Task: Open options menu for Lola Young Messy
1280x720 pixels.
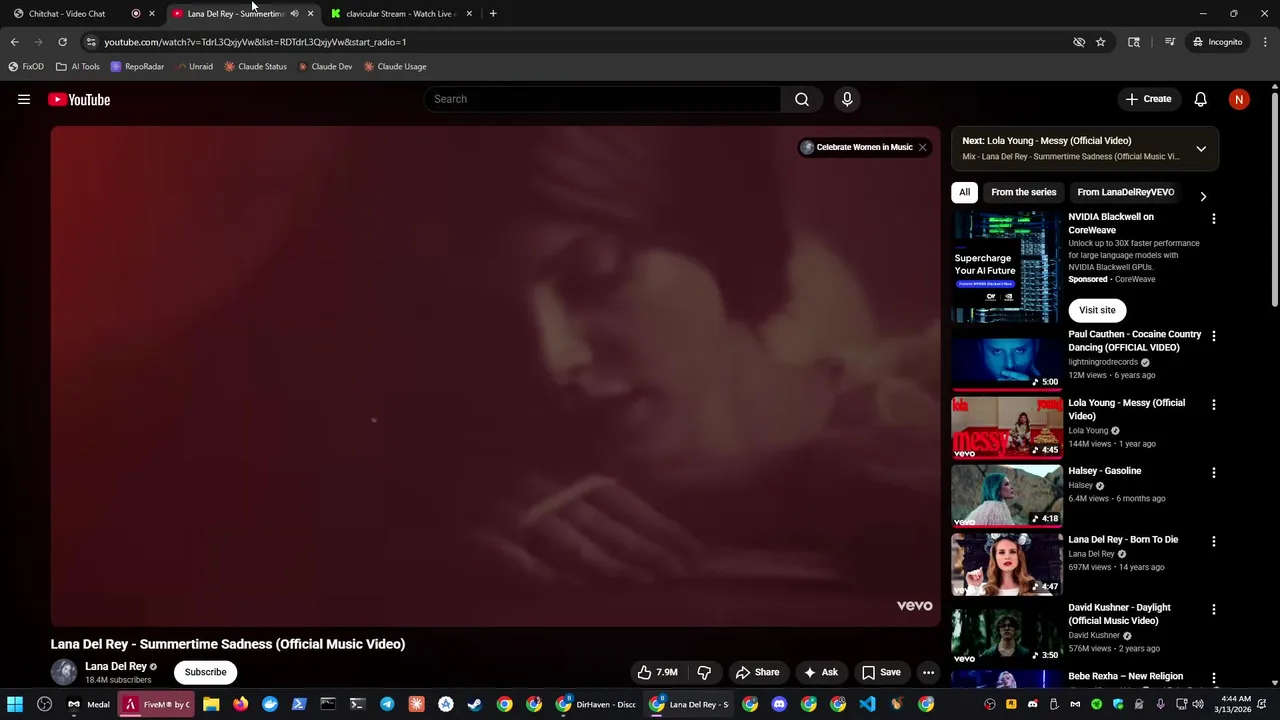Action: tap(1214, 405)
